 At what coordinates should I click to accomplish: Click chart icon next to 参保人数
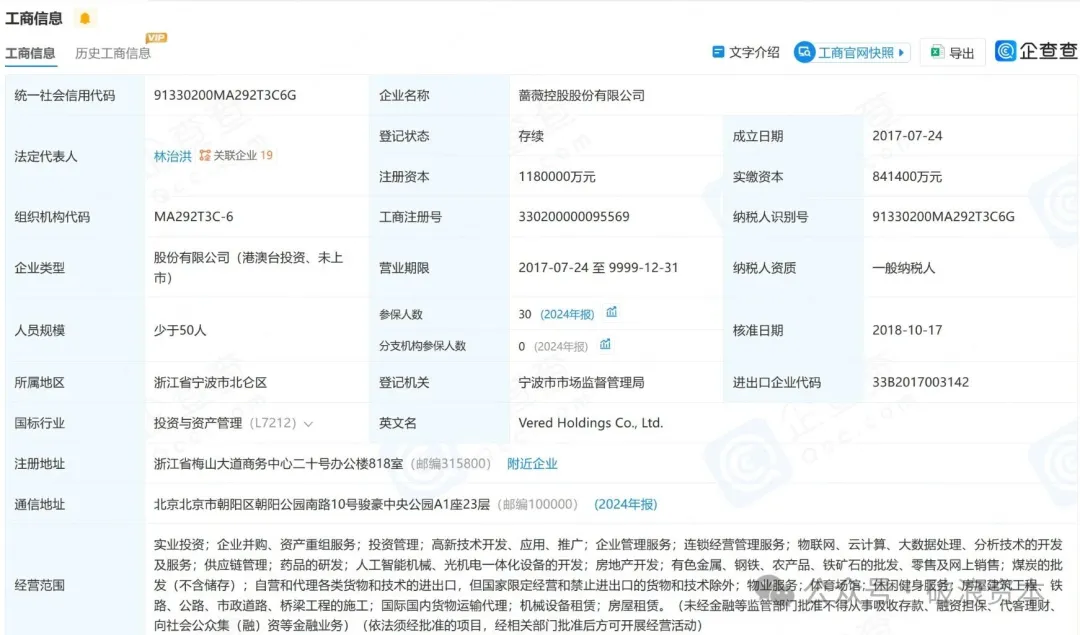tap(612, 313)
